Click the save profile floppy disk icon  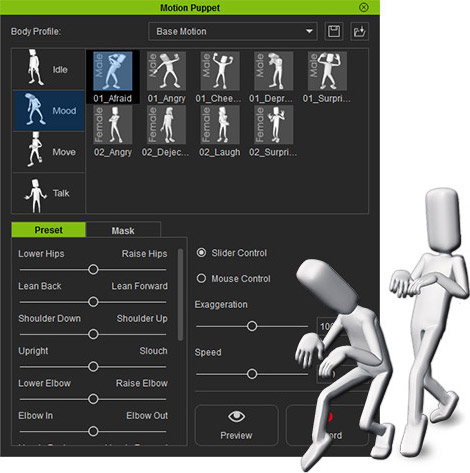[334, 32]
